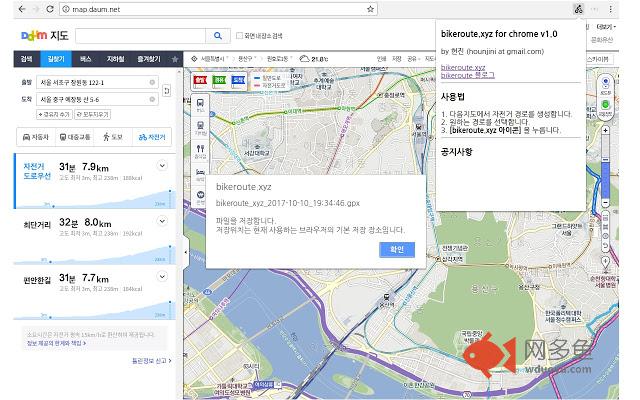Click the print option above the map

tap(381, 59)
